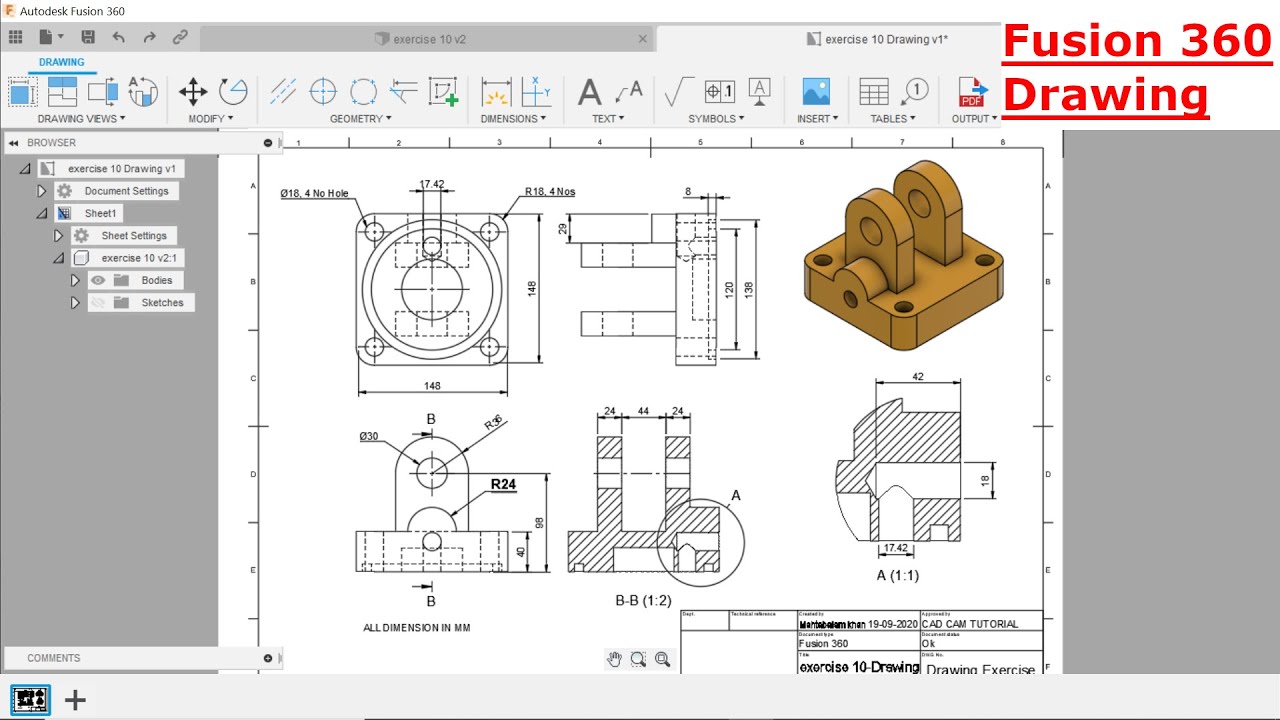This screenshot has width=1280, height=720.
Task: Close the exercise 10 v2 tab
Action: click(643, 39)
